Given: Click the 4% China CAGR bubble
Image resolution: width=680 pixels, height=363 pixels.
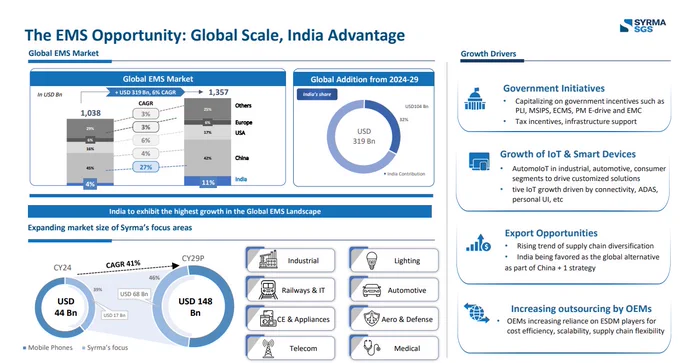Looking at the screenshot, I should click(146, 154).
